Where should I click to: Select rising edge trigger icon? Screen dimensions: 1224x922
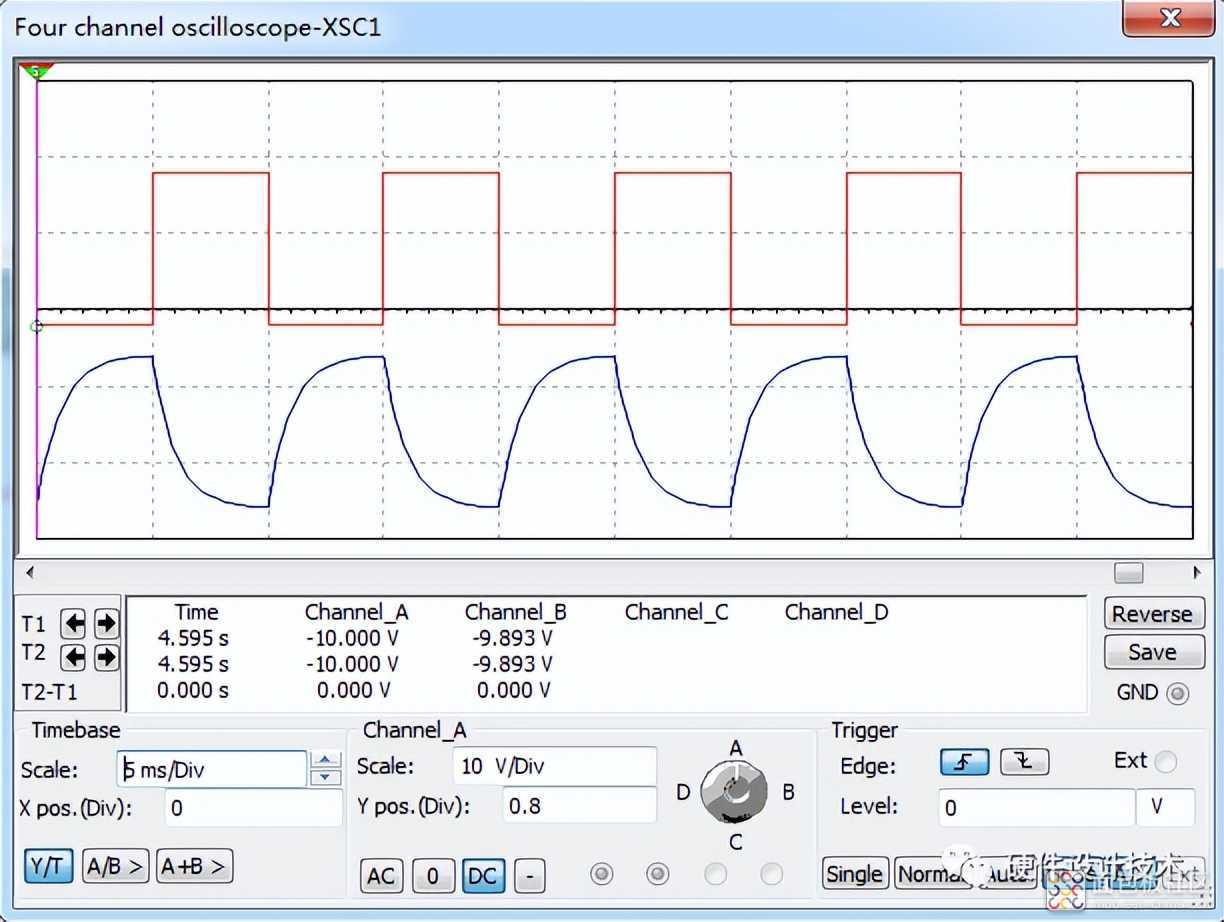click(964, 762)
